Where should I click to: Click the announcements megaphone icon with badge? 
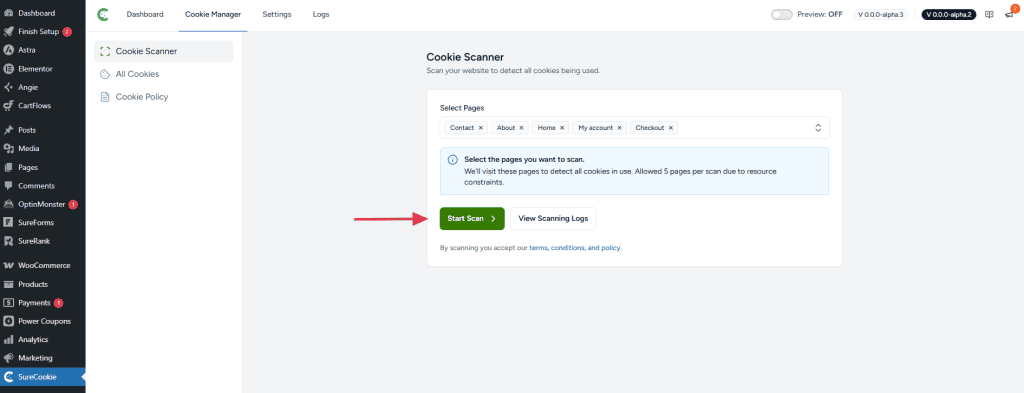coord(1009,14)
